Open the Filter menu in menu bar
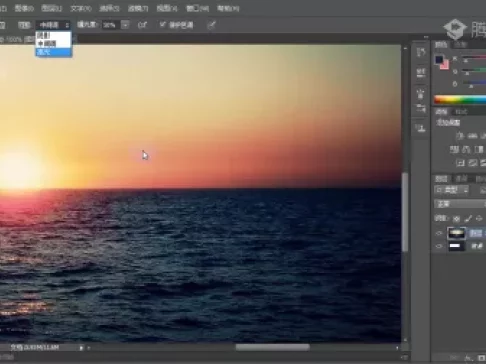Viewport: 486px width, 364px height. pyautogui.click(x=138, y=8)
